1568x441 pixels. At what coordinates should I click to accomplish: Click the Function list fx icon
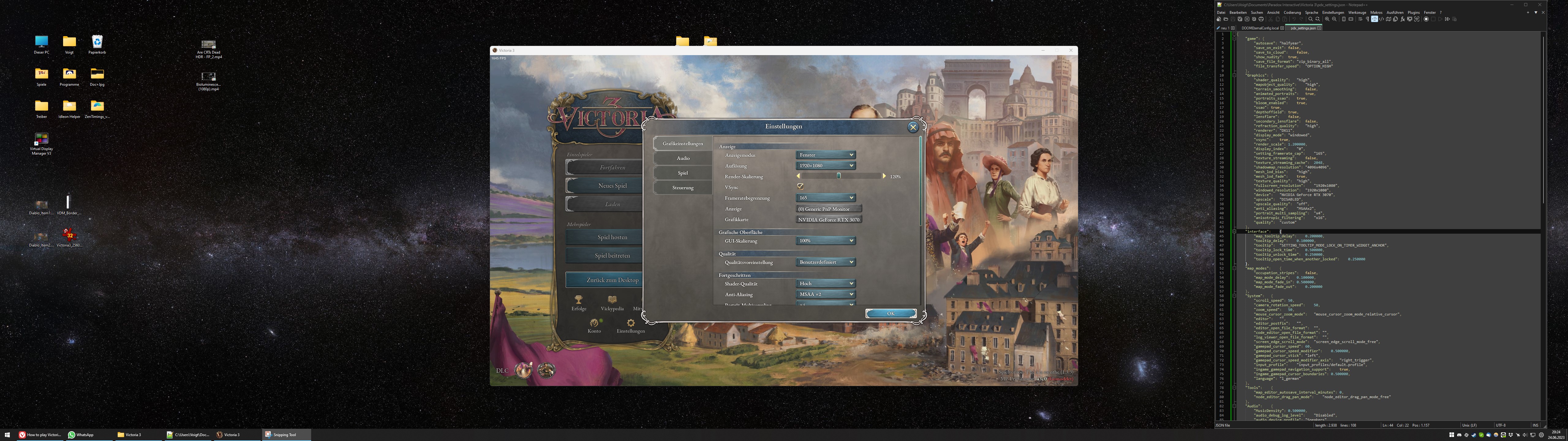1402,20
